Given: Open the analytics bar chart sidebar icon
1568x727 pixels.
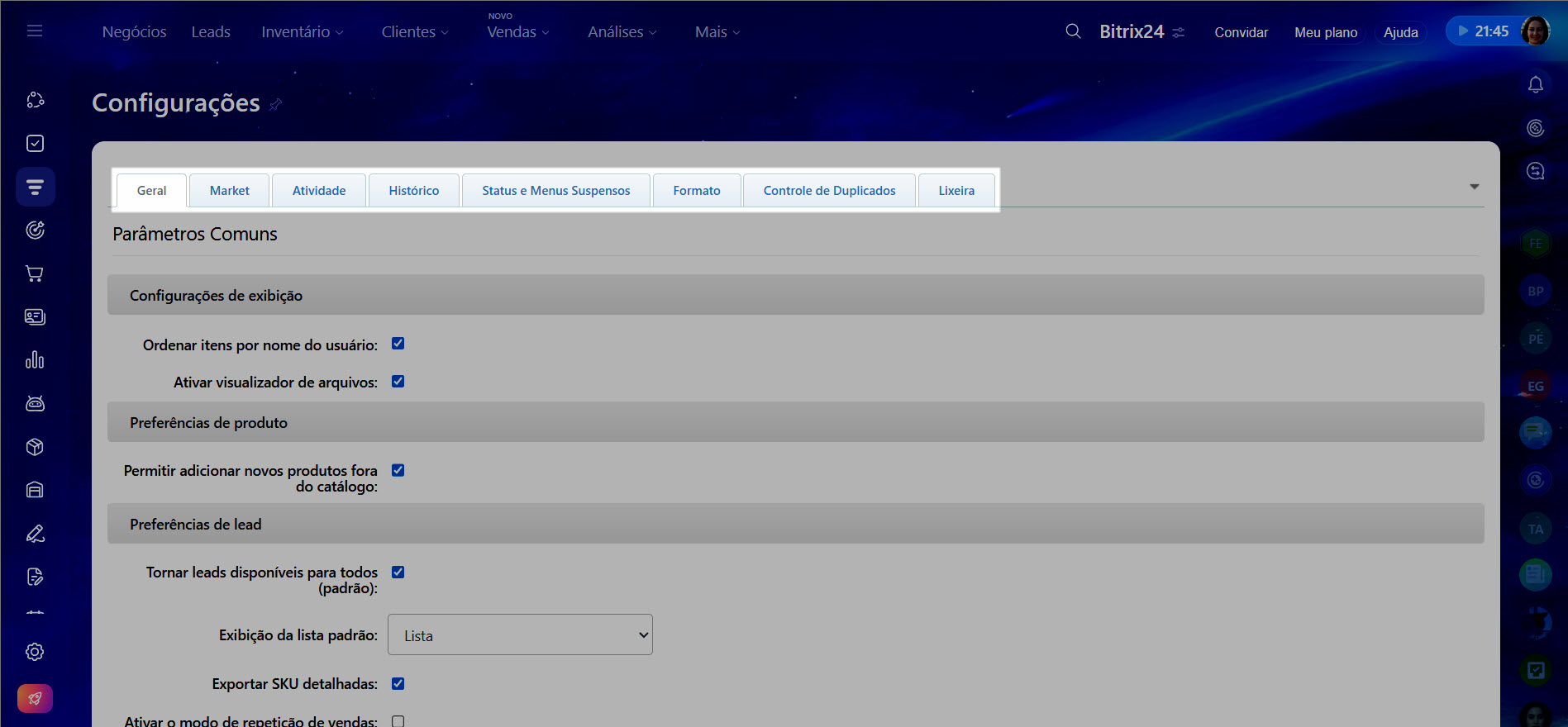Looking at the screenshot, I should click(35, 360).
